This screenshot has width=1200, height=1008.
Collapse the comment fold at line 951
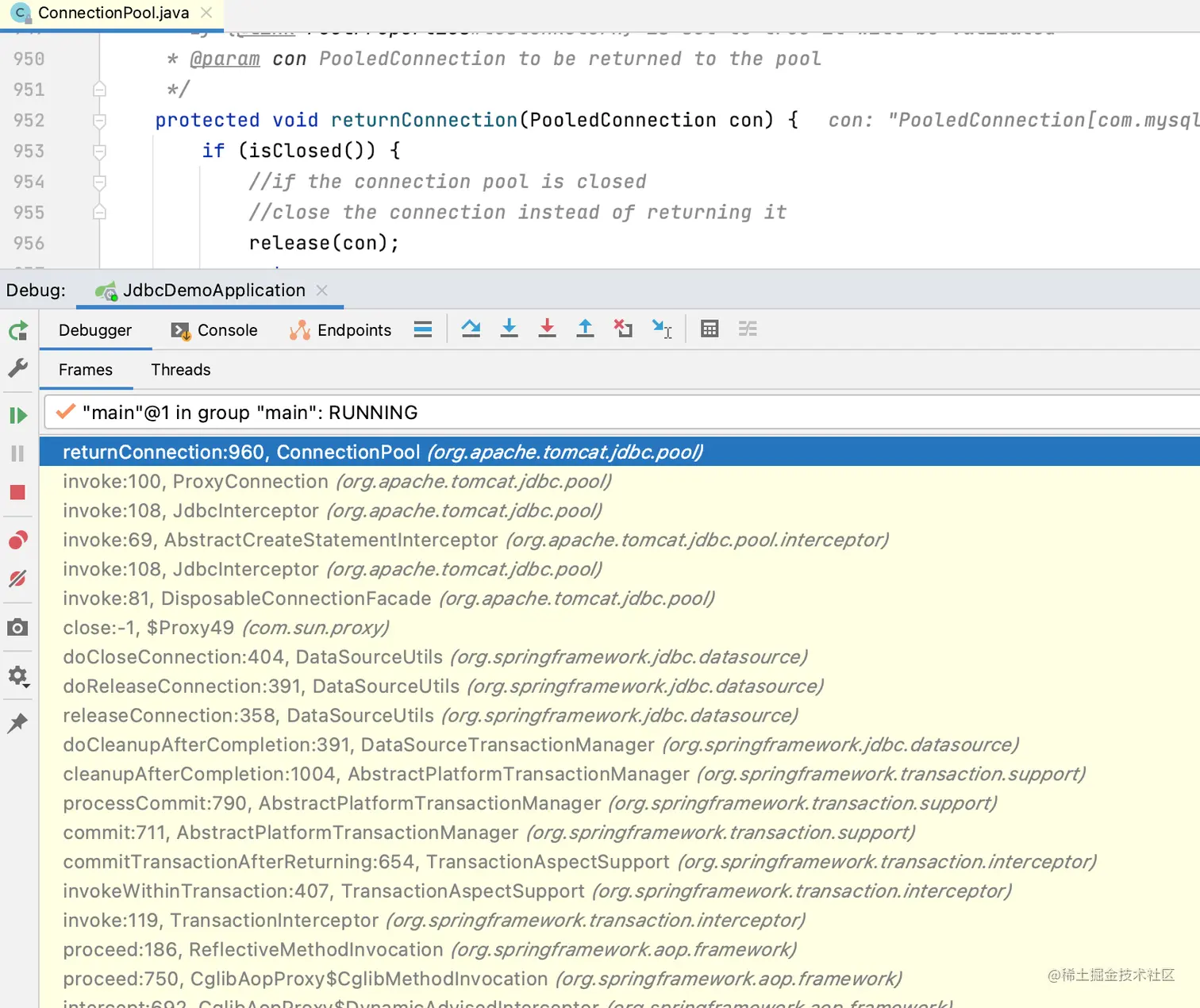tap(99, 89)
